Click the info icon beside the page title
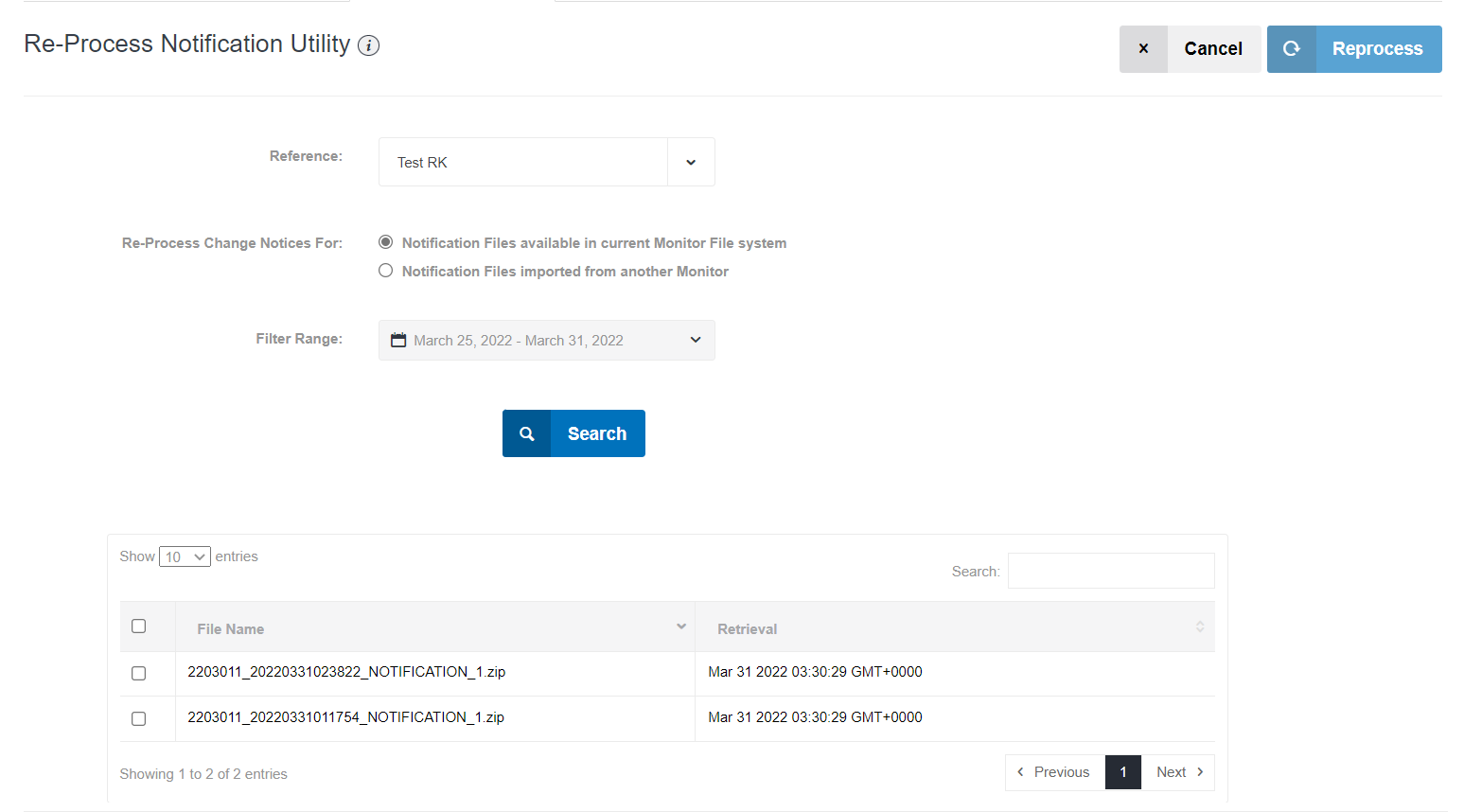 tap(368, 45)
